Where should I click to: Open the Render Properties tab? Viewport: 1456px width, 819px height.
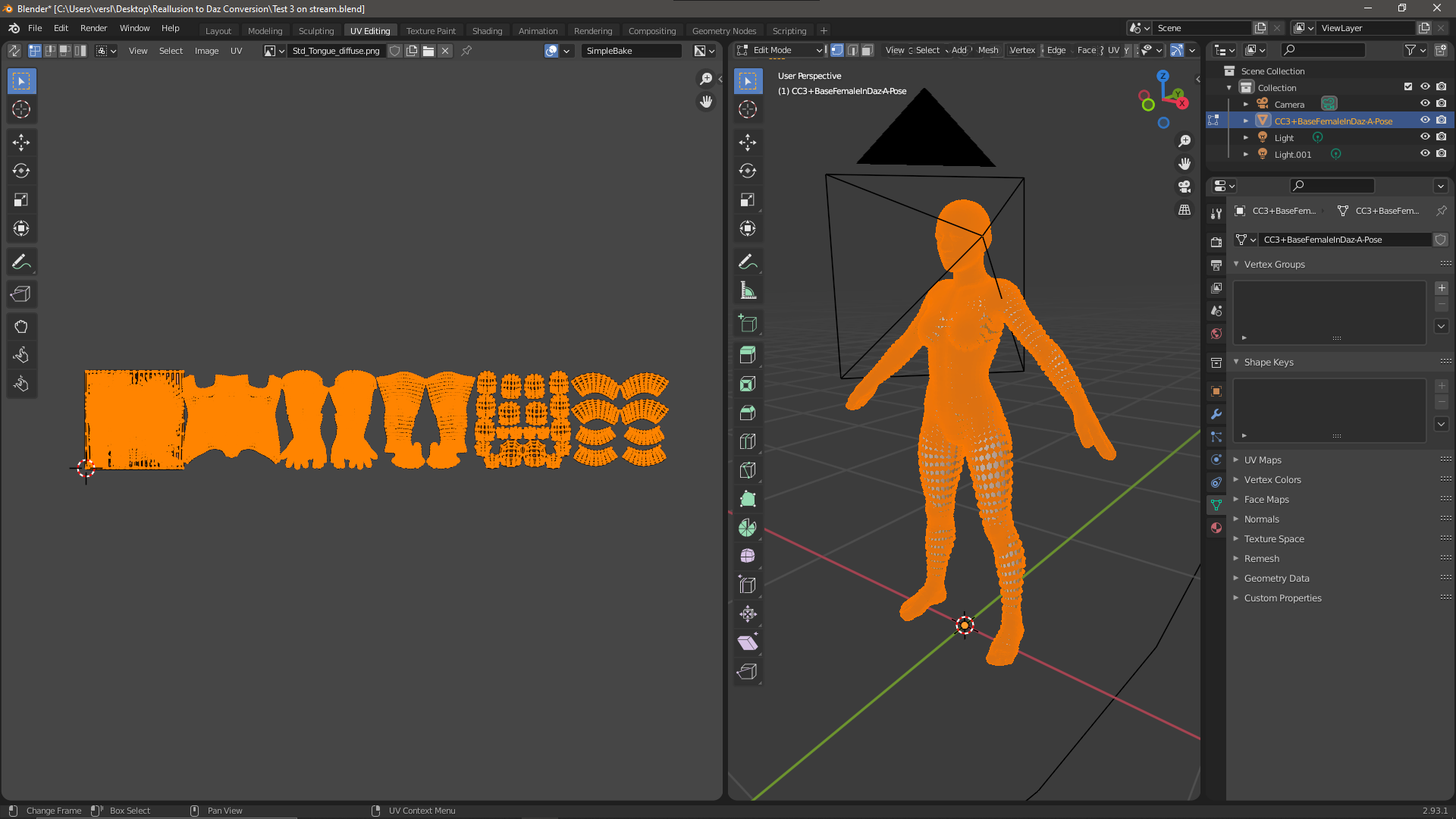(1216, 241)
